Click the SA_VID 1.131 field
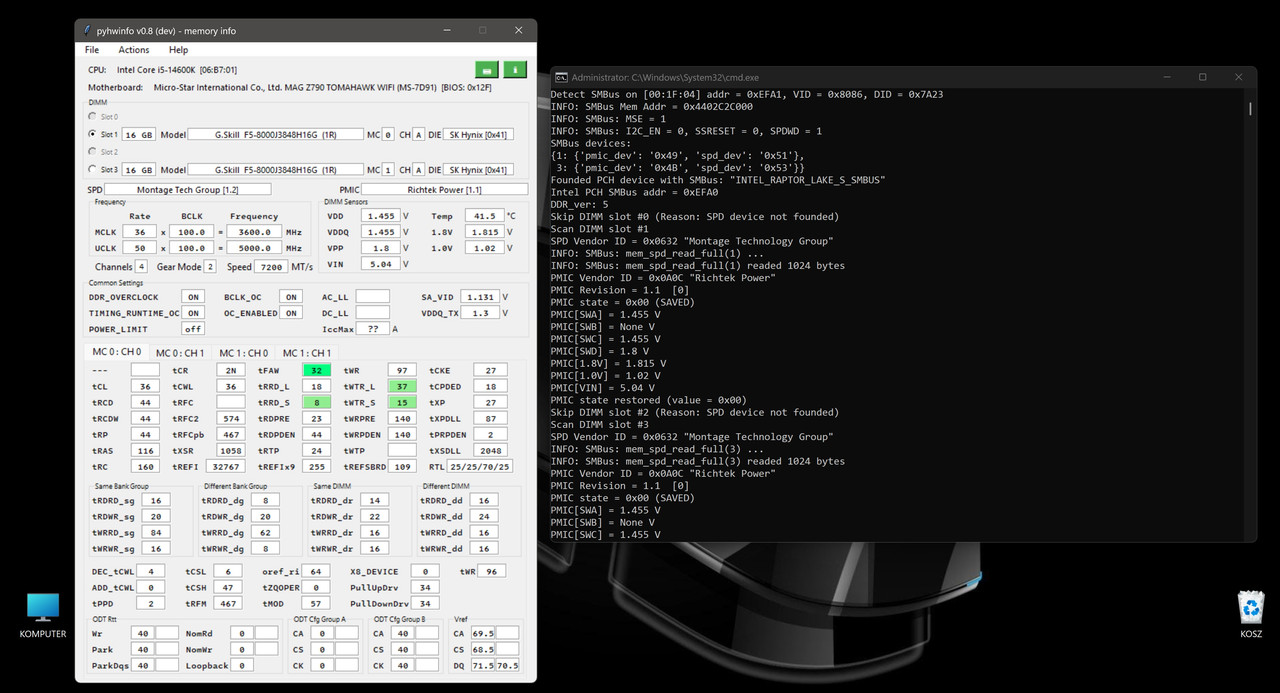Screen dimensions: 1280x693 pyautogui.click(x=480, y=297)
